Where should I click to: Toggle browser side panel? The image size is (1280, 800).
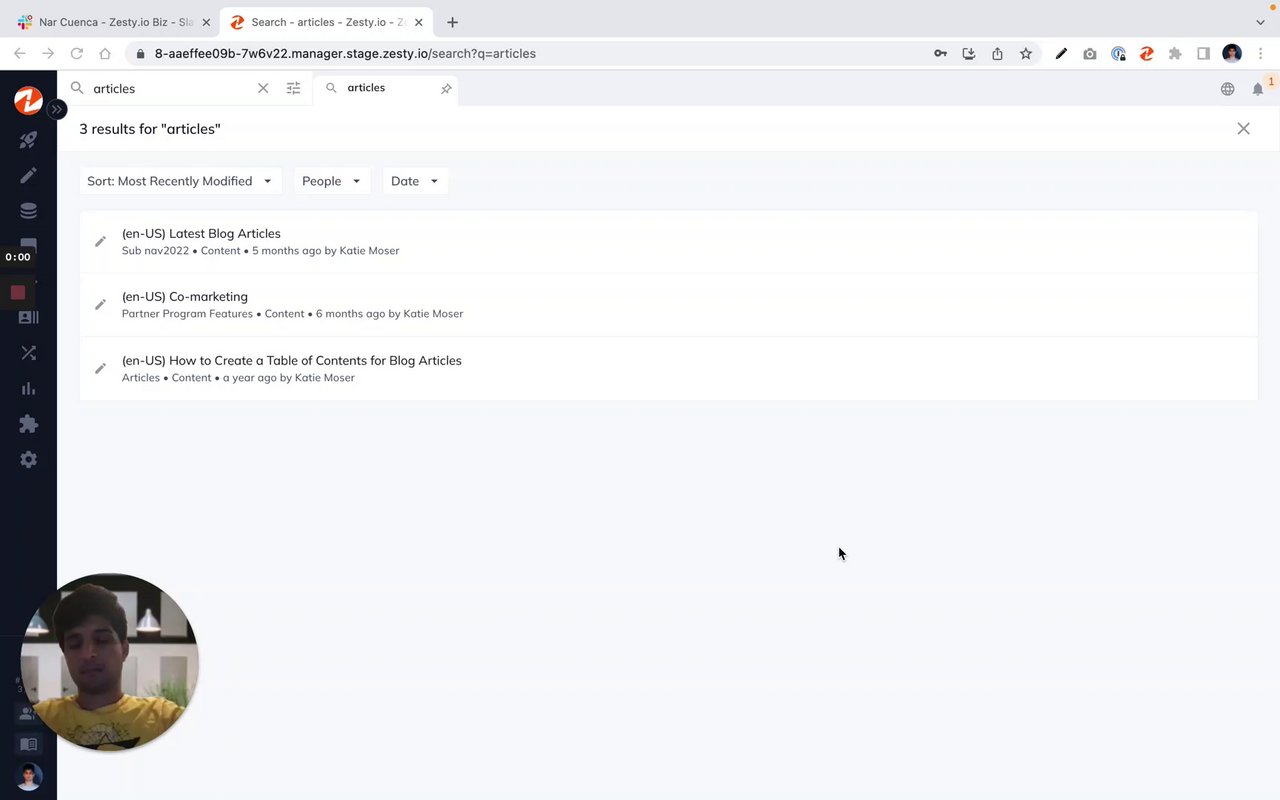coord(1204,54)
